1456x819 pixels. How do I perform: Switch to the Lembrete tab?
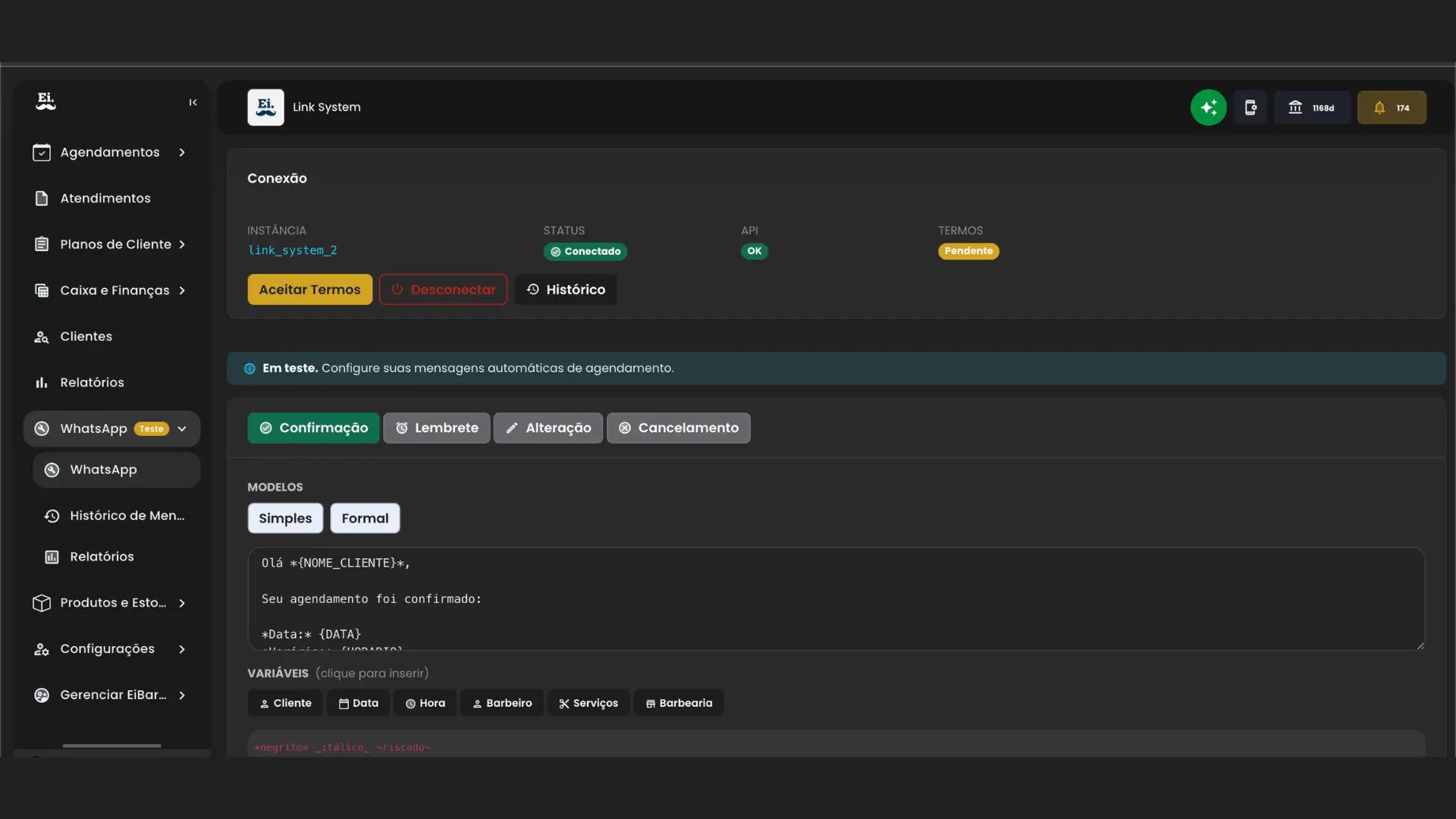436,428
